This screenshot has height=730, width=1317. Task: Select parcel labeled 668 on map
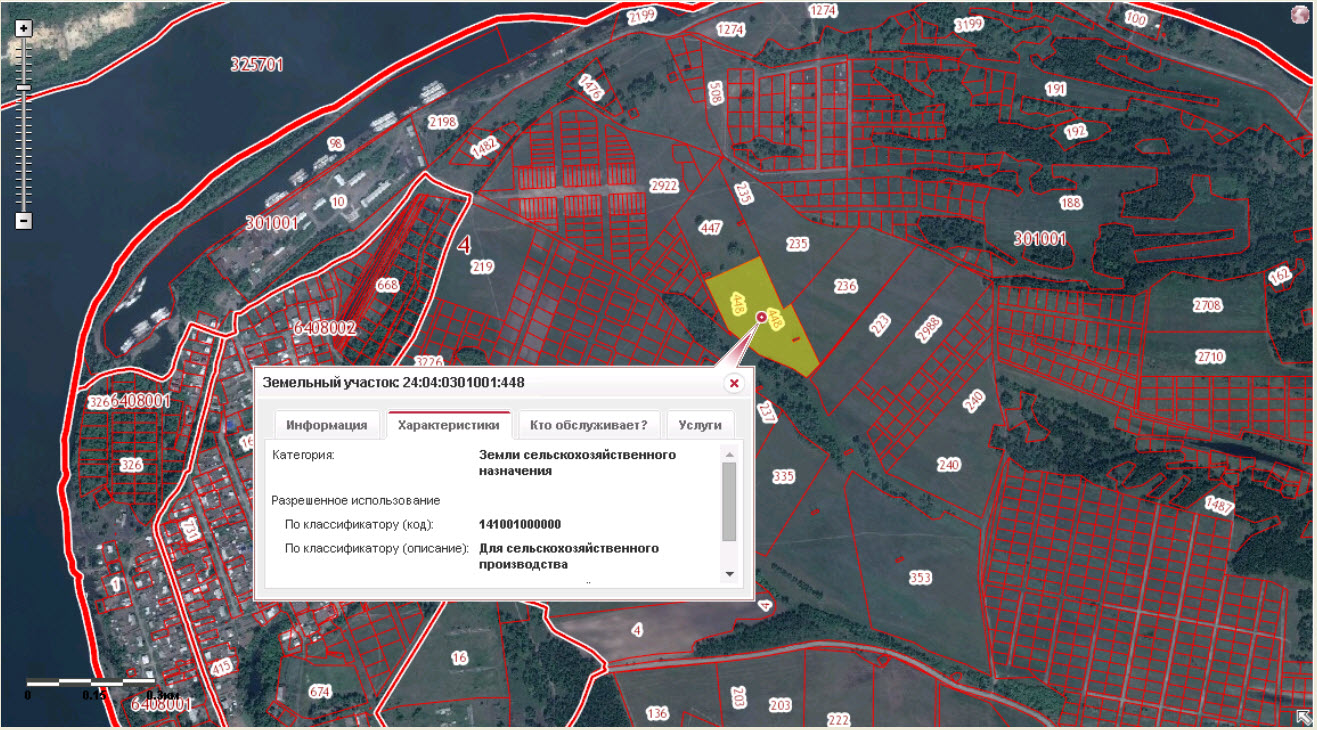pos(387,285)
